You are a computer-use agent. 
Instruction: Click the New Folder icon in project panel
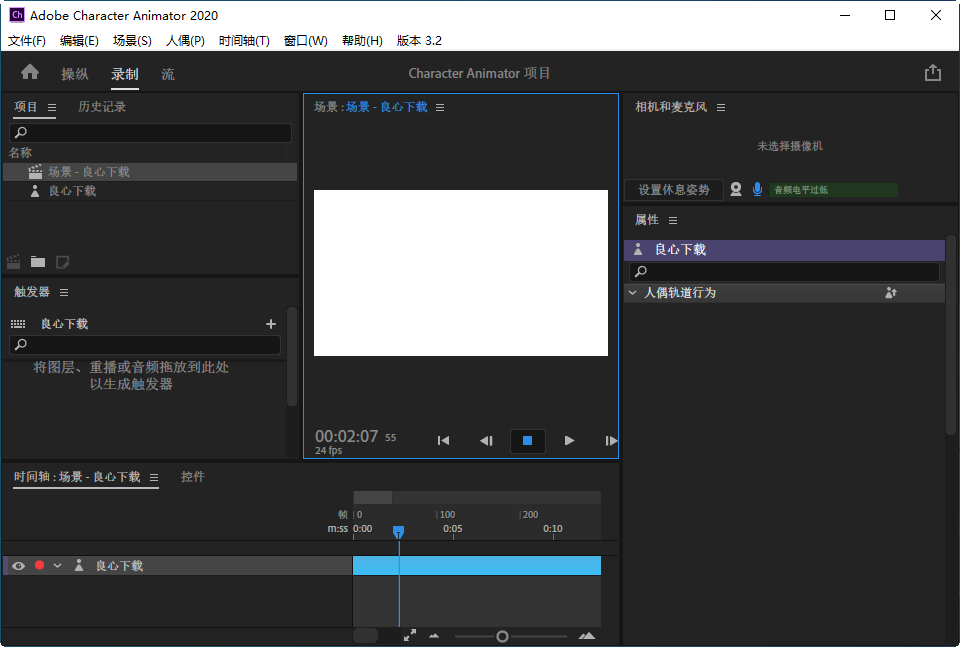click(x=38, y=261)
